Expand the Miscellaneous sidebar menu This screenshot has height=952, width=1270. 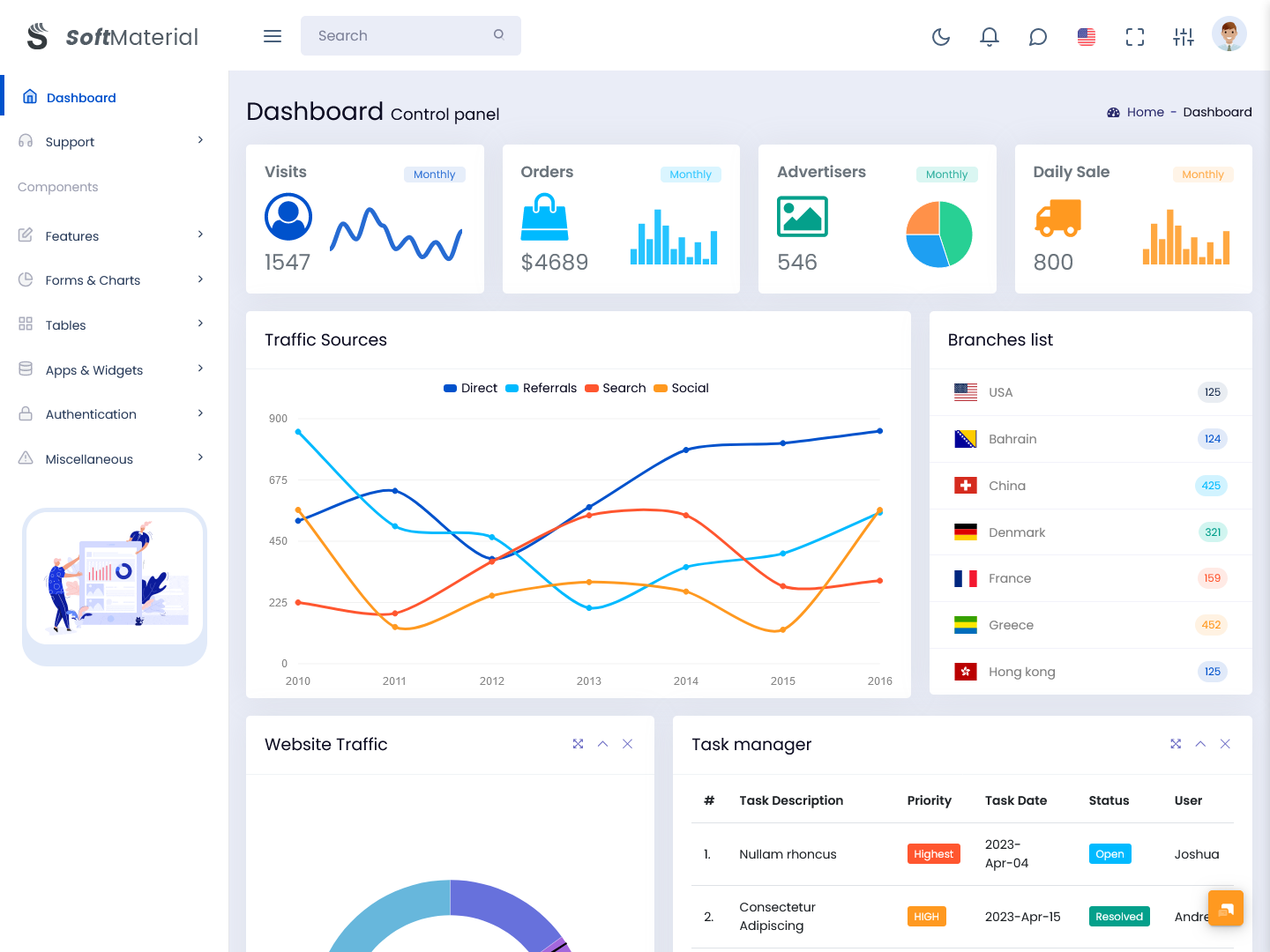pos(115,458)
